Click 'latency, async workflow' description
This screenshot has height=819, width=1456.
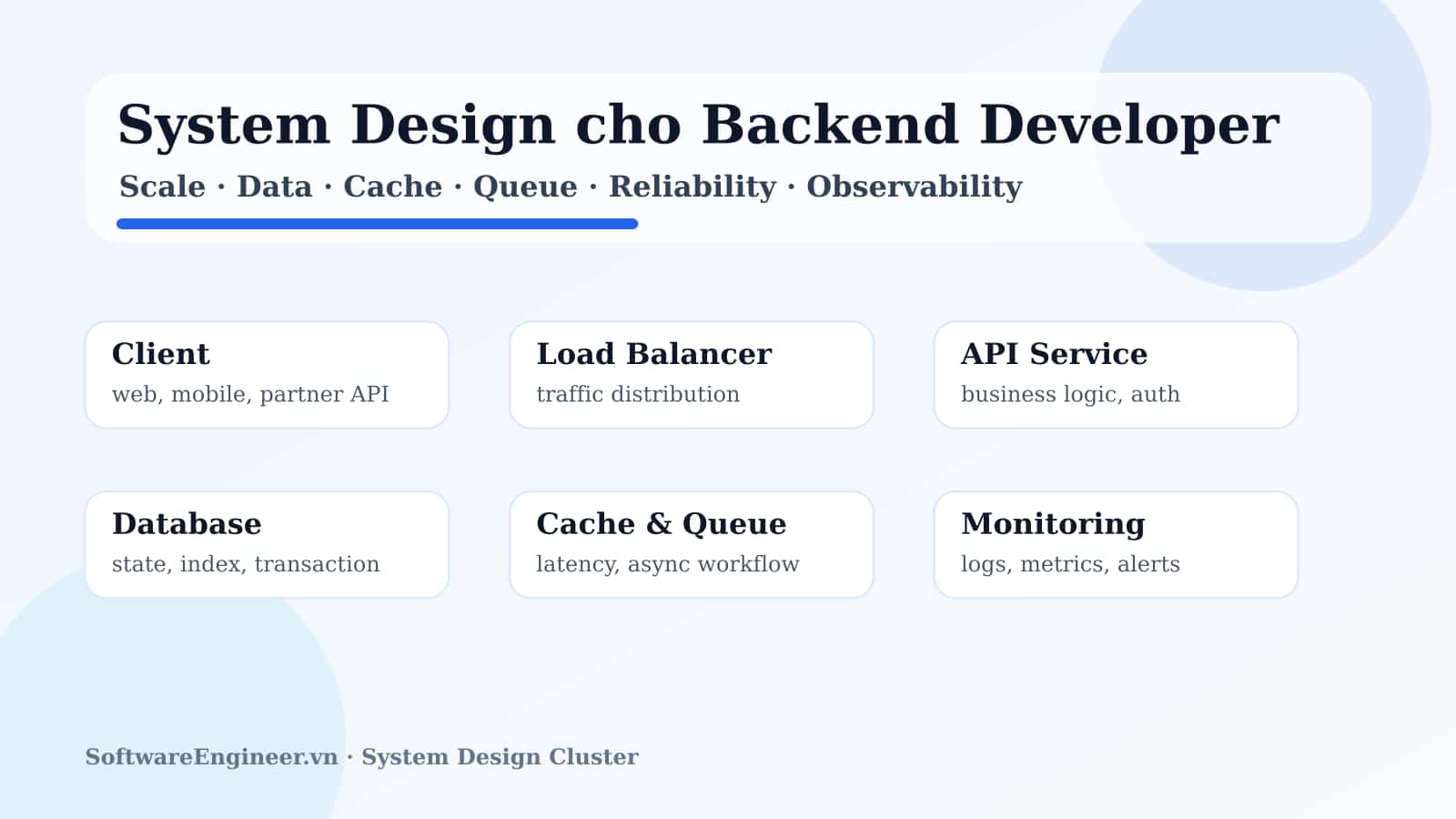click(668, 564)
